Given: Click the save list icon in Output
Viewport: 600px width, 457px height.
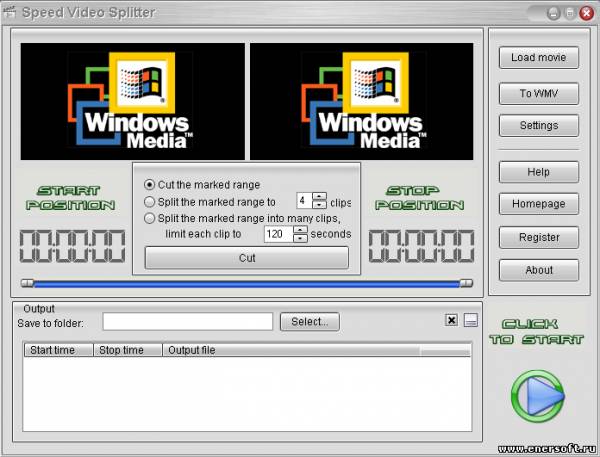Looking at the screenshot, I should coord(471,320).
